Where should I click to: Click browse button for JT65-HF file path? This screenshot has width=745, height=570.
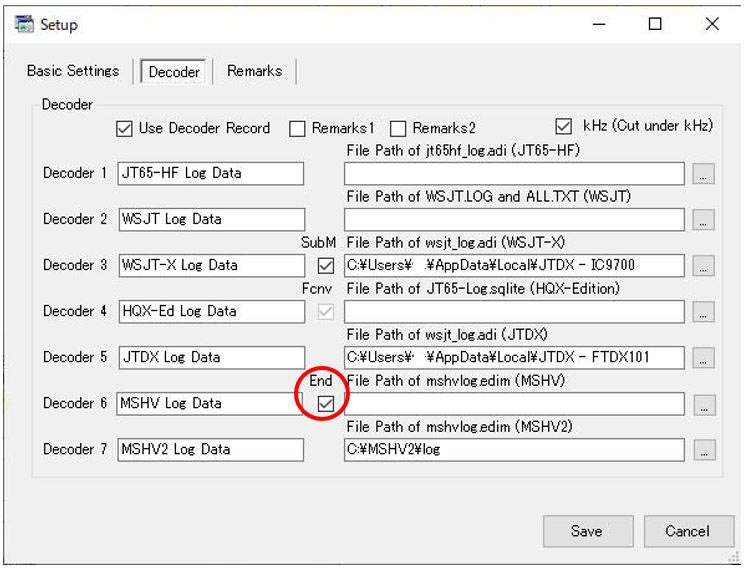(704, 174)
